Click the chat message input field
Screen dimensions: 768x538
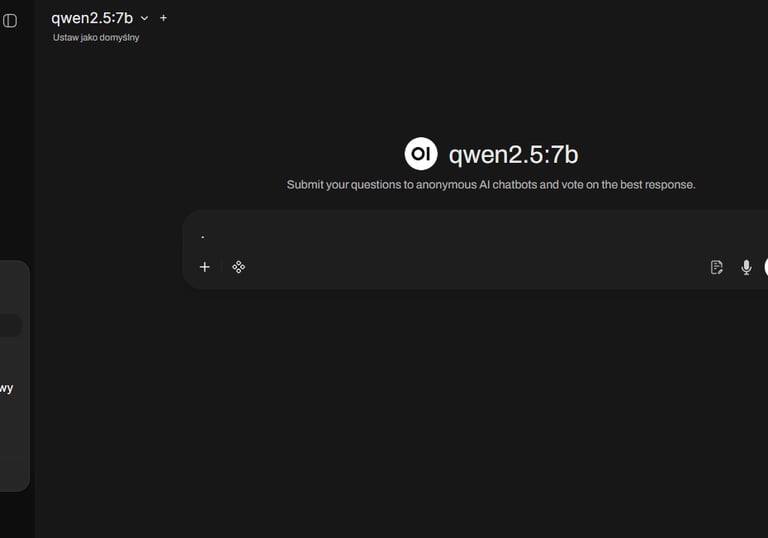pos(480,237)
